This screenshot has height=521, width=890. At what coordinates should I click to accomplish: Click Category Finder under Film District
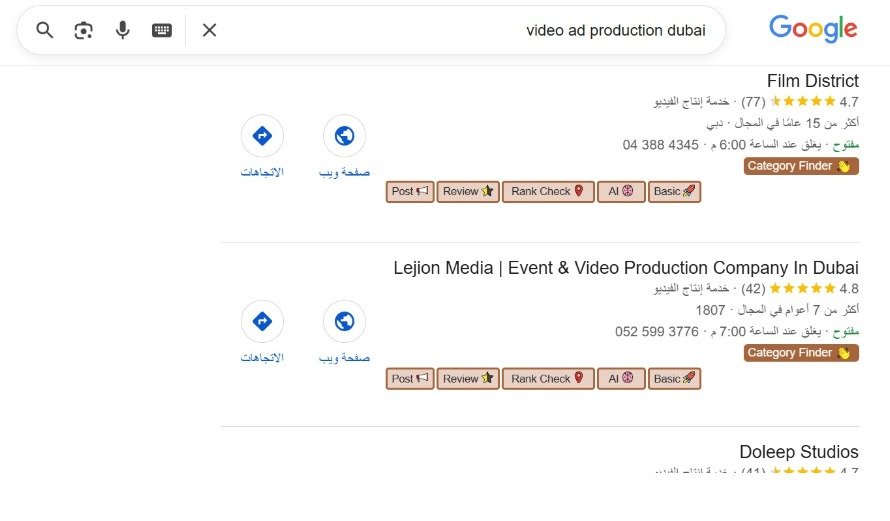[x=801, y=166]
